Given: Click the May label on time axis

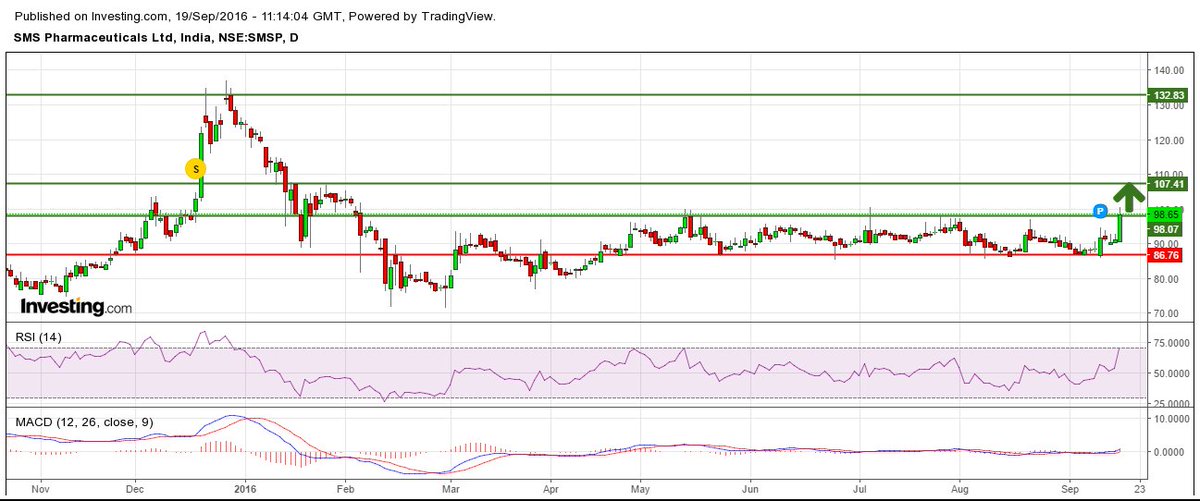Looking at the screenshot, I should pyautogui.click(x=641, y=491).
